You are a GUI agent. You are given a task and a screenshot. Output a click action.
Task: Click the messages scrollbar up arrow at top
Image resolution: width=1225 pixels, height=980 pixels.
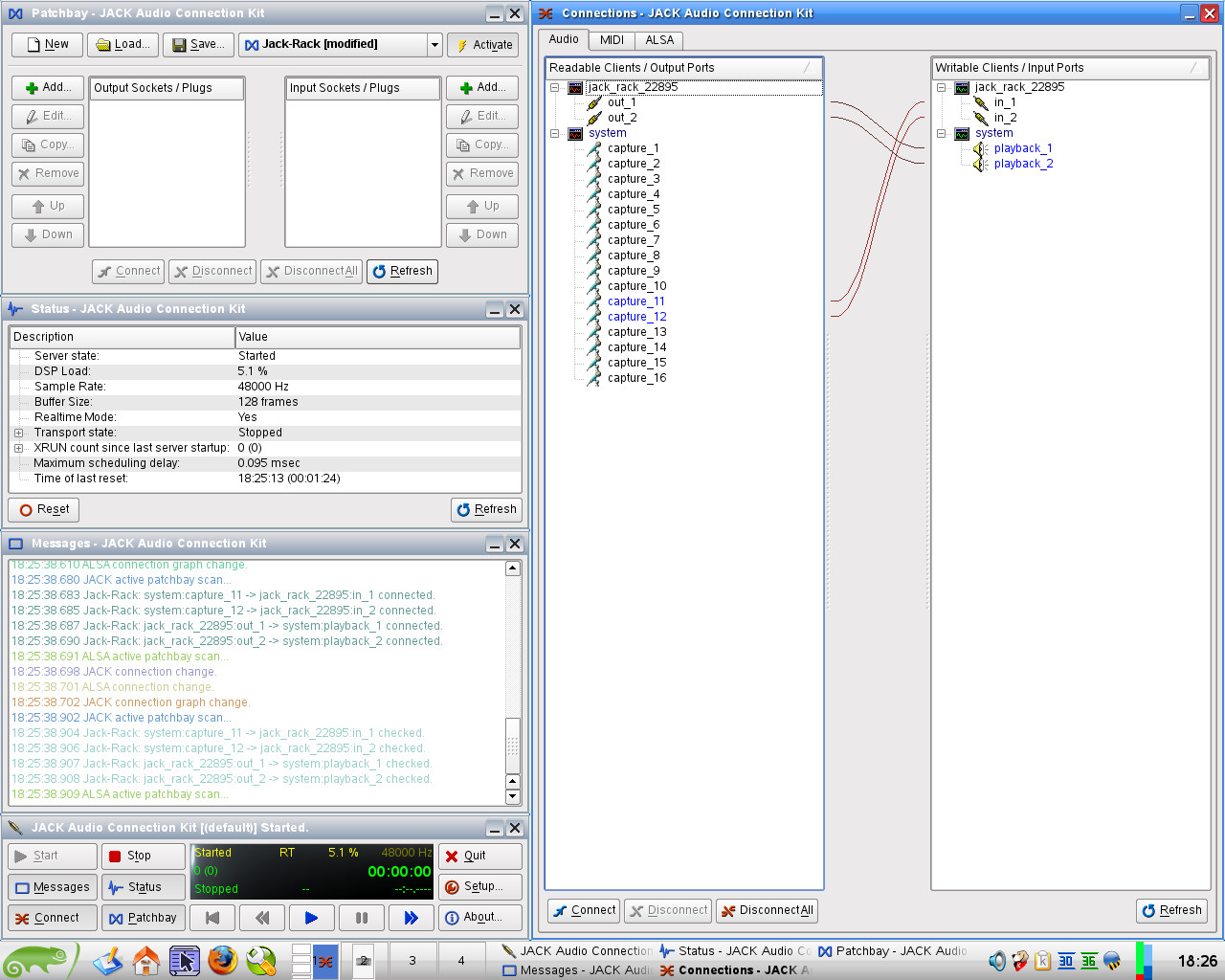tap(513, 568)
